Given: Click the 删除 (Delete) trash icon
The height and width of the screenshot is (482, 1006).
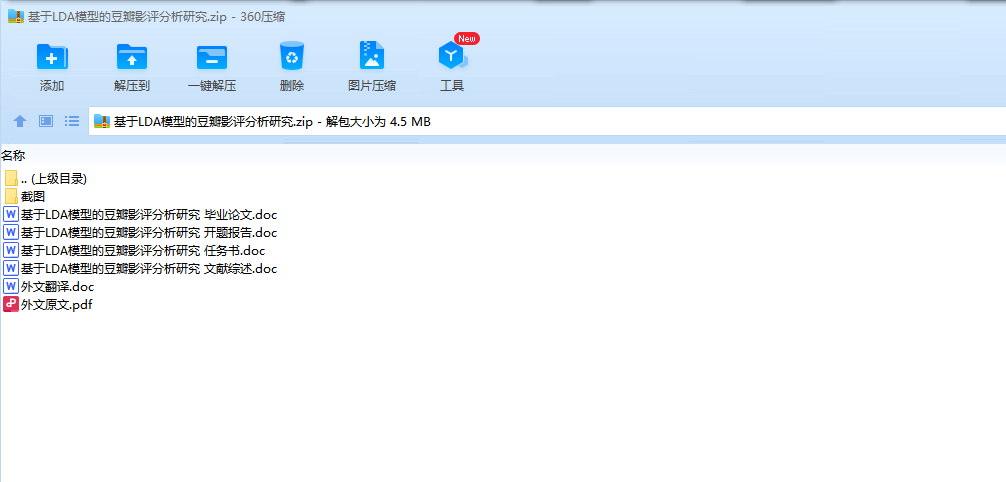Looking at the screenshot, I should point(292,56).
